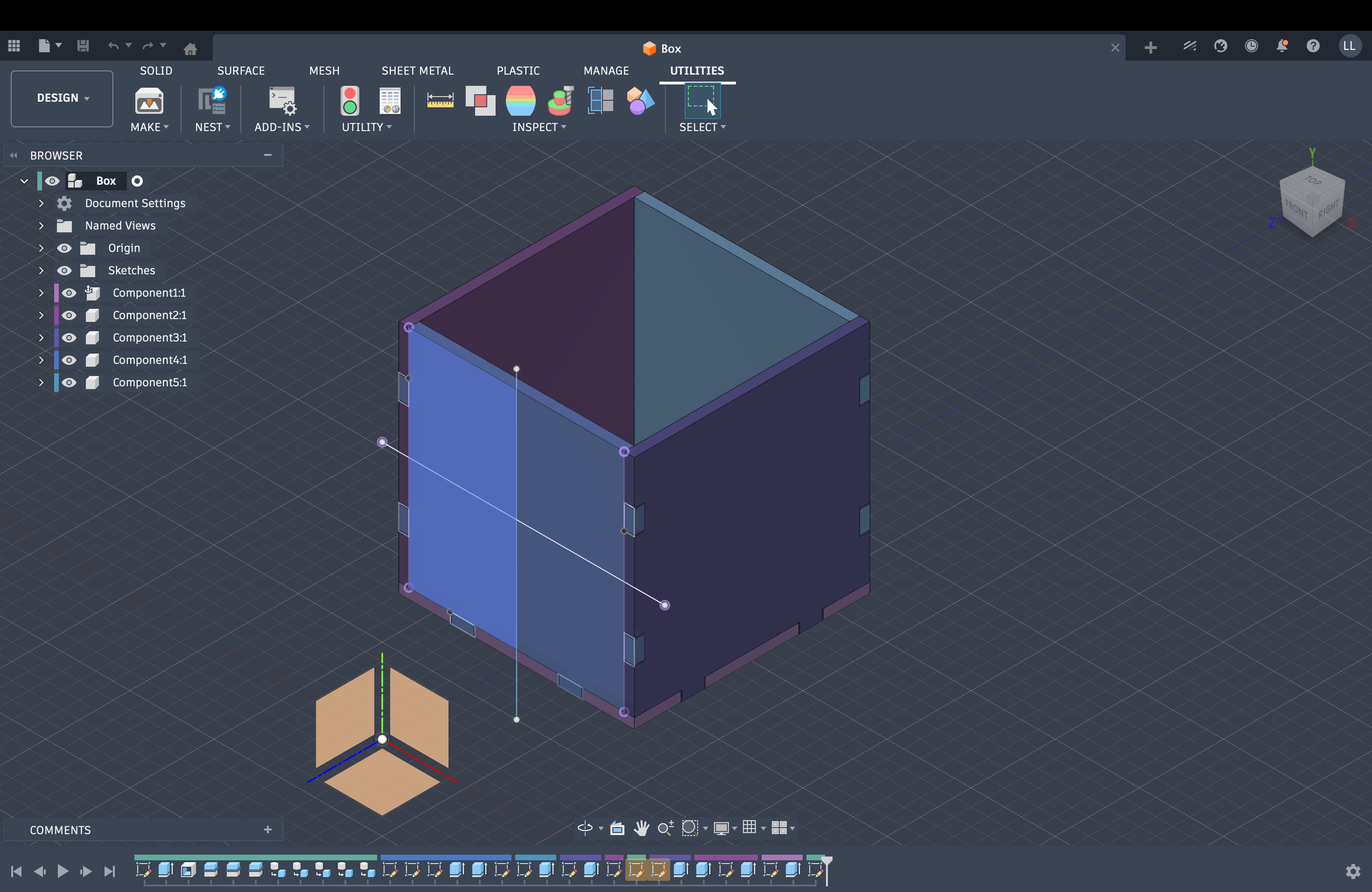
Task: Add a comment via the plus button
Action: [267, 830]
